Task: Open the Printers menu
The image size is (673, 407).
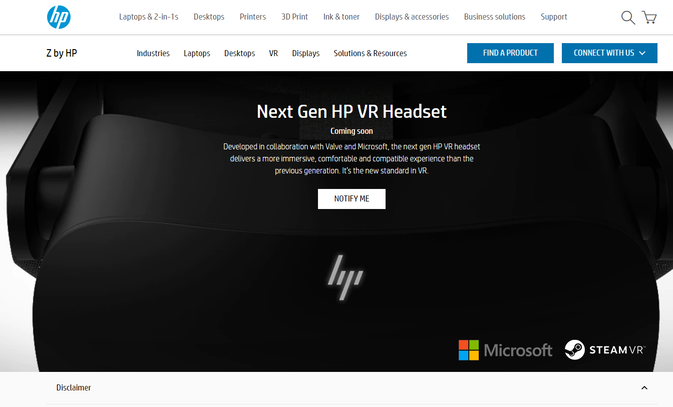Action: click(x=252, y=17)
